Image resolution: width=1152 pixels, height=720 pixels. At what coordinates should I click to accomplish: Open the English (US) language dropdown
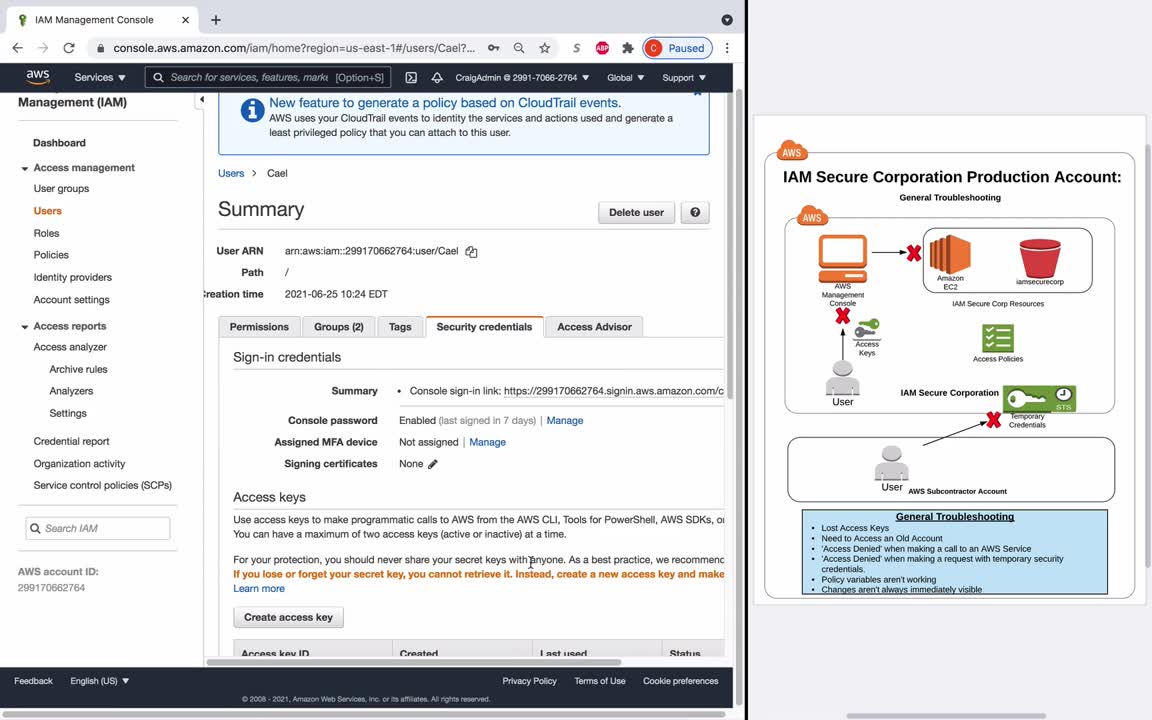[99, 681]
